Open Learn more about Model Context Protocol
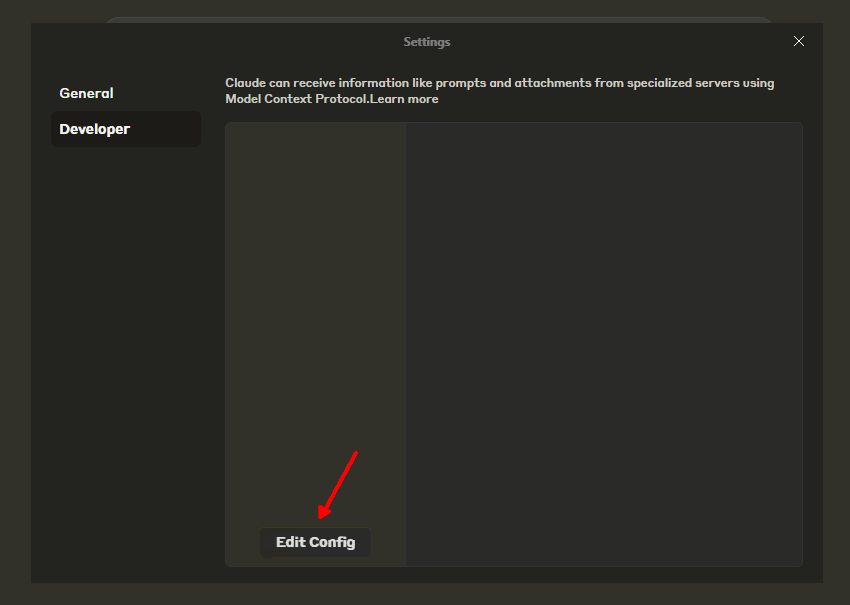 coord(404,98)
